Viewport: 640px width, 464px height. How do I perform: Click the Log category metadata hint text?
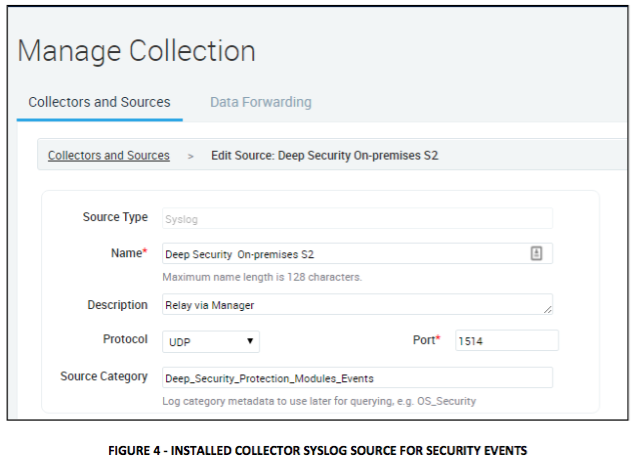coord(319,401)
